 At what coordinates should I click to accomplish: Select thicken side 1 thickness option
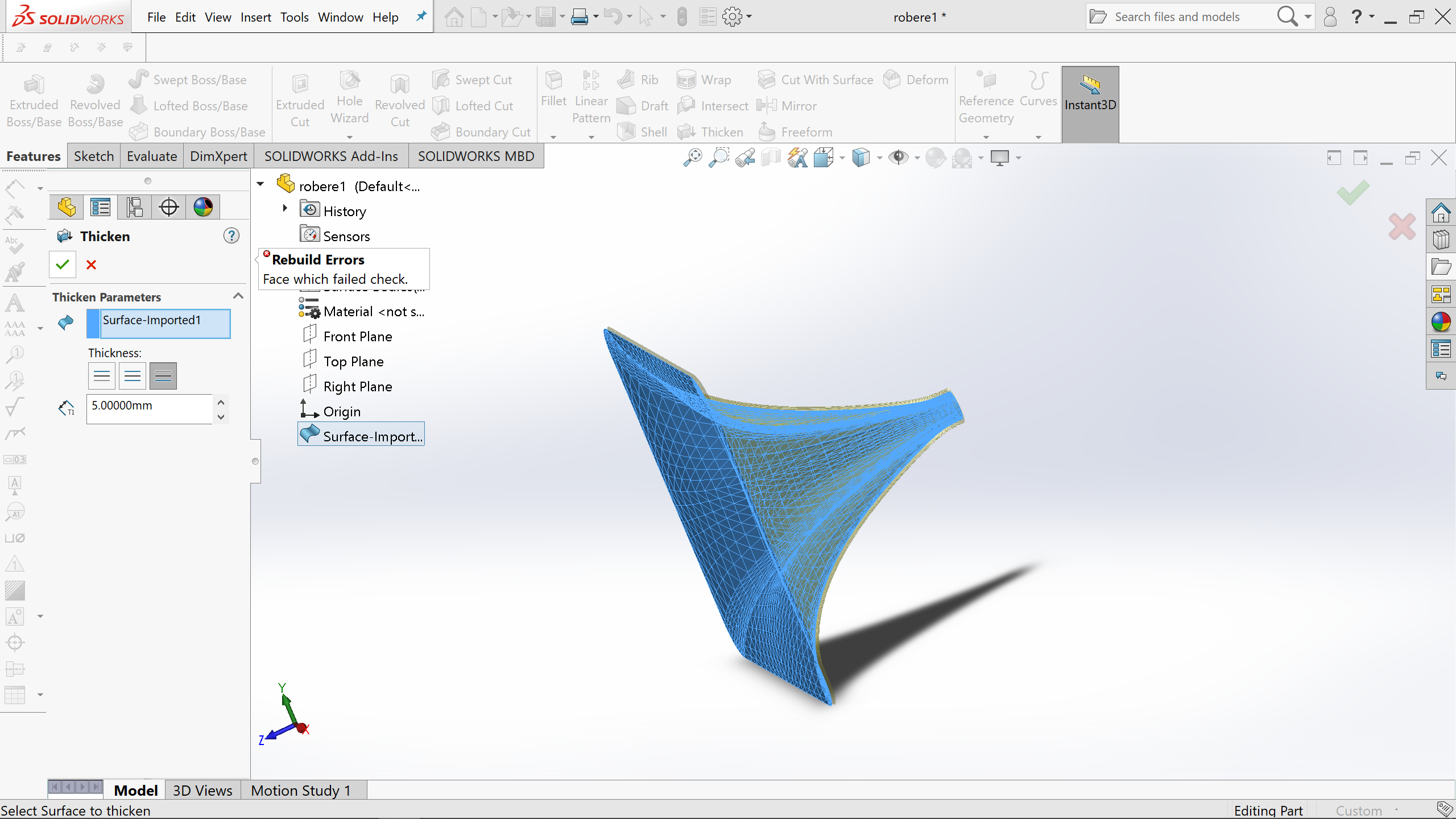(102, 376)
